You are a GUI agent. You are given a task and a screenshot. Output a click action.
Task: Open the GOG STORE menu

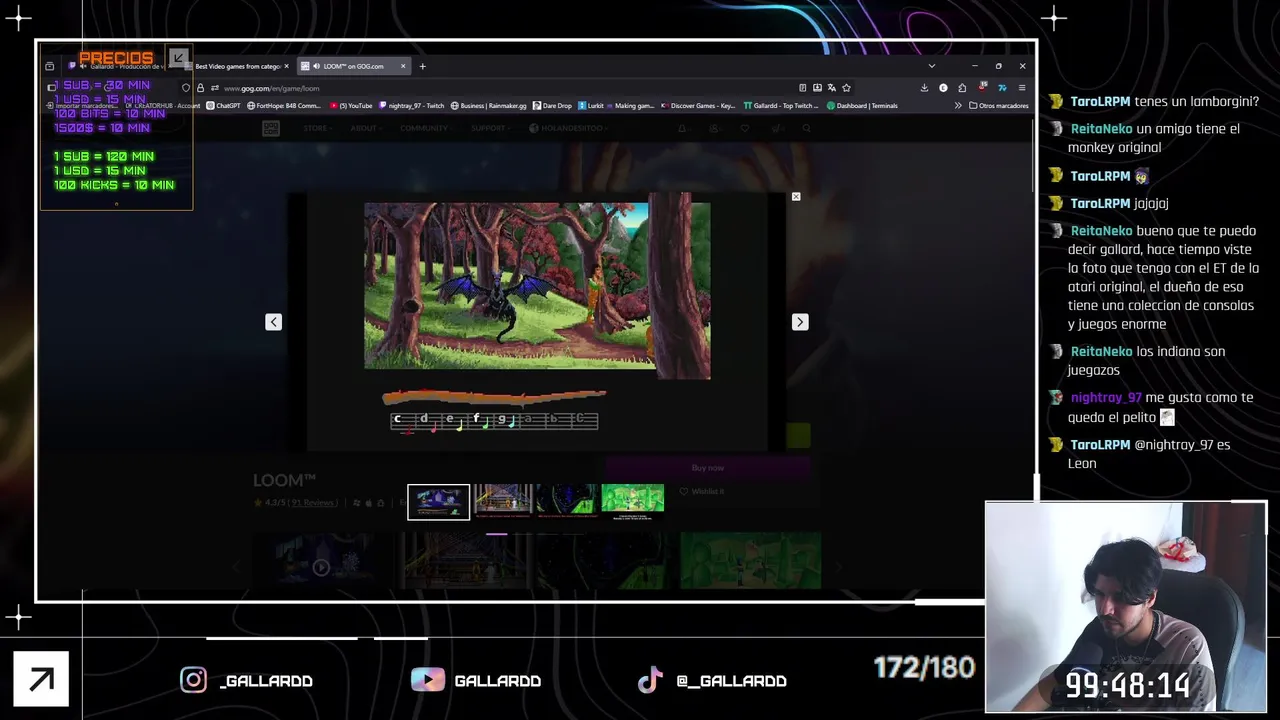pos(317,128)
